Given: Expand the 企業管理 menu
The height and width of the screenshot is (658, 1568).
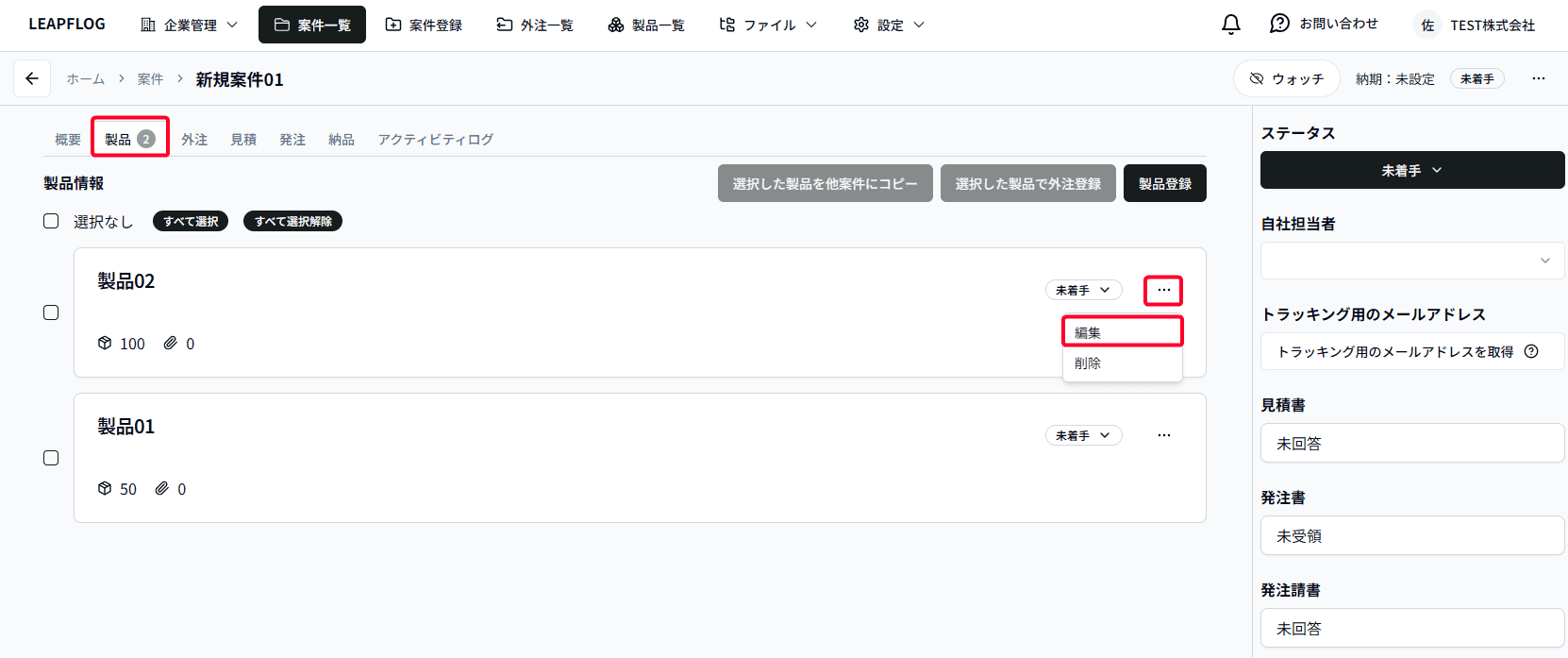Looking at the screenshot, I should 189,25.
